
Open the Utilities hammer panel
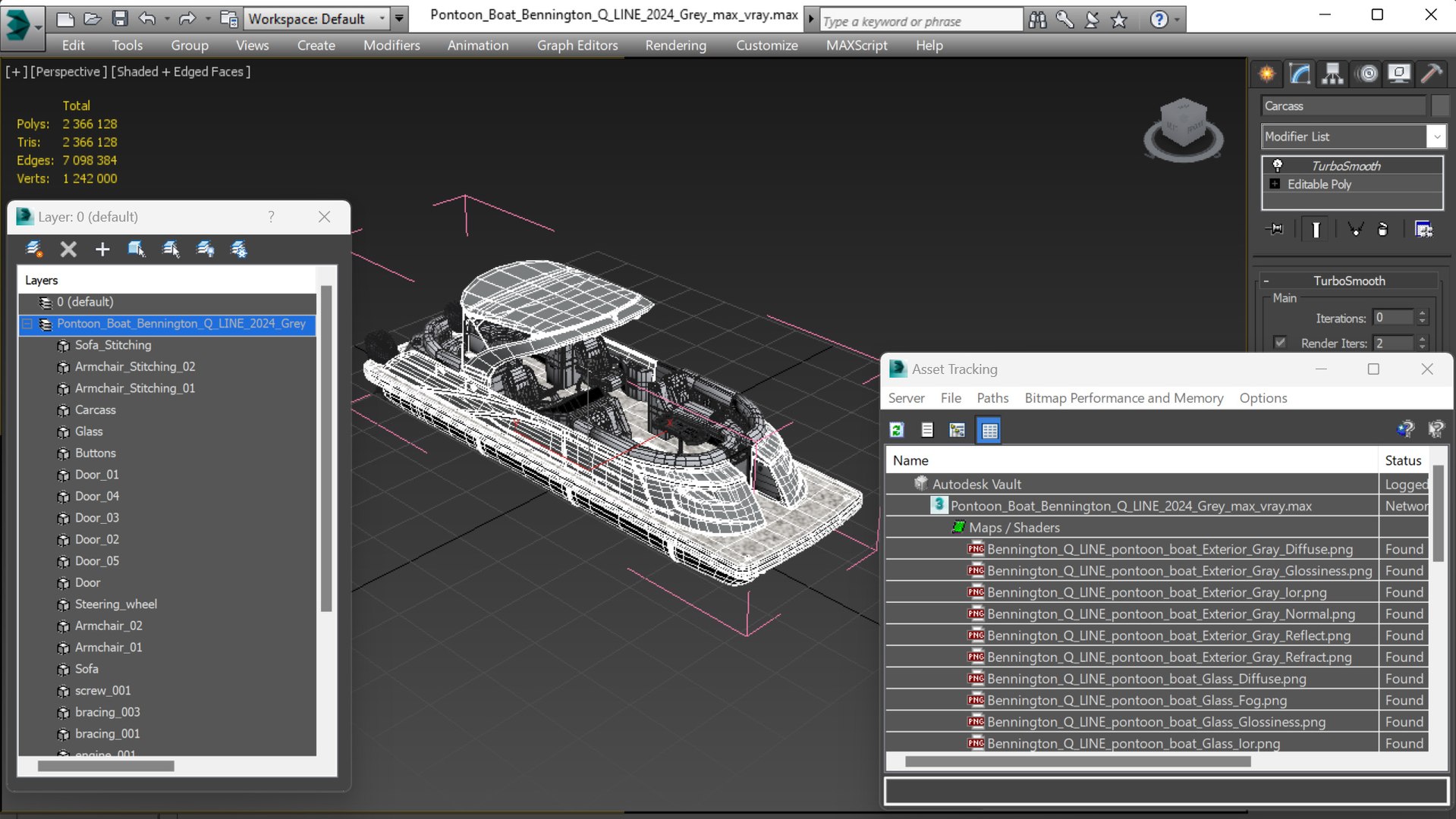pyautogui.click(x=1432, y=74)
